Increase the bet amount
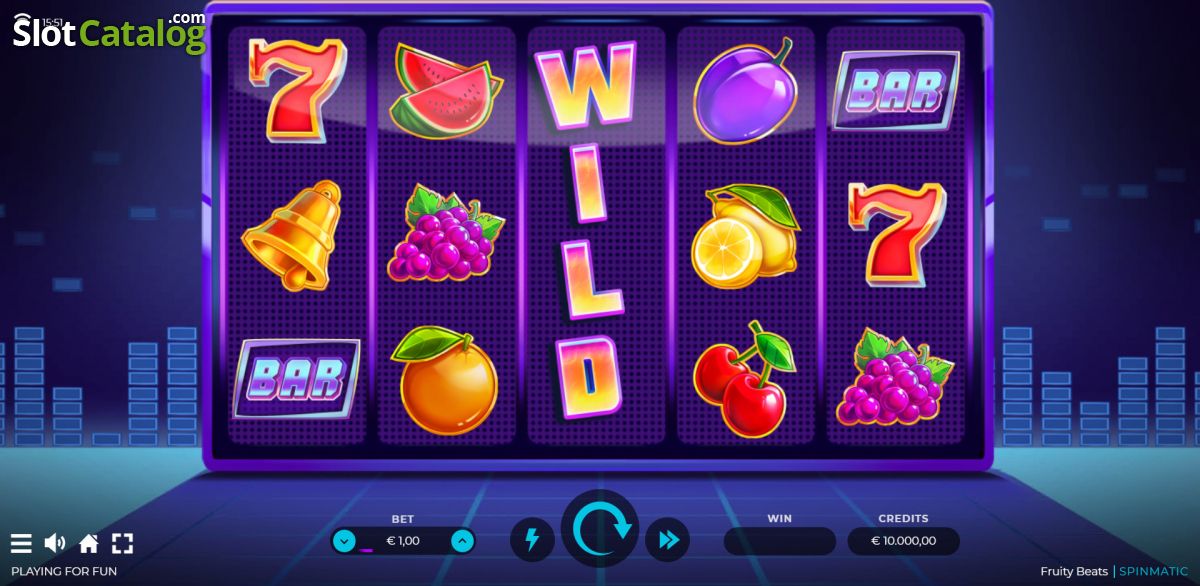Image resolution: width=1200 pixels, height=586 pixels. [462, 541]
